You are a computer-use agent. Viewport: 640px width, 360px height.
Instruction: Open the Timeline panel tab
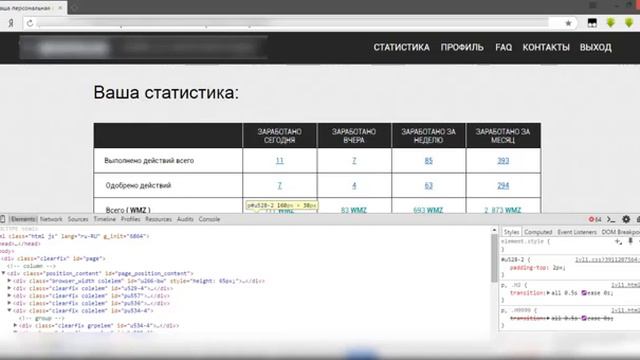(104, 219)
